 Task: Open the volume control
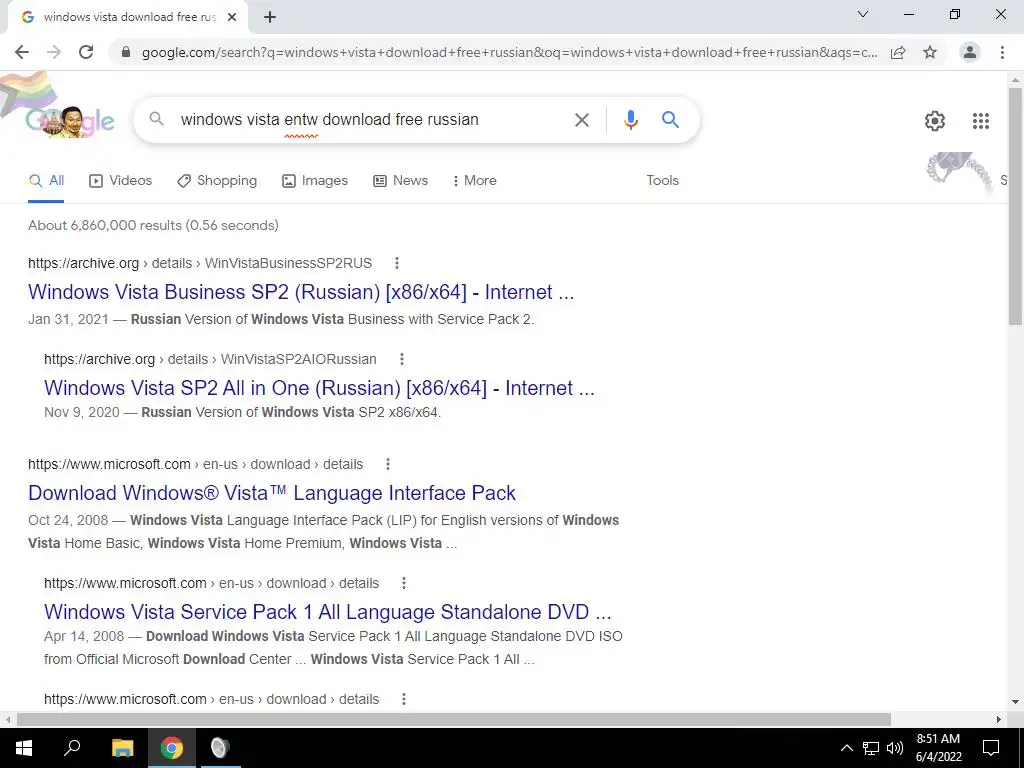click(x=895, y=748)
